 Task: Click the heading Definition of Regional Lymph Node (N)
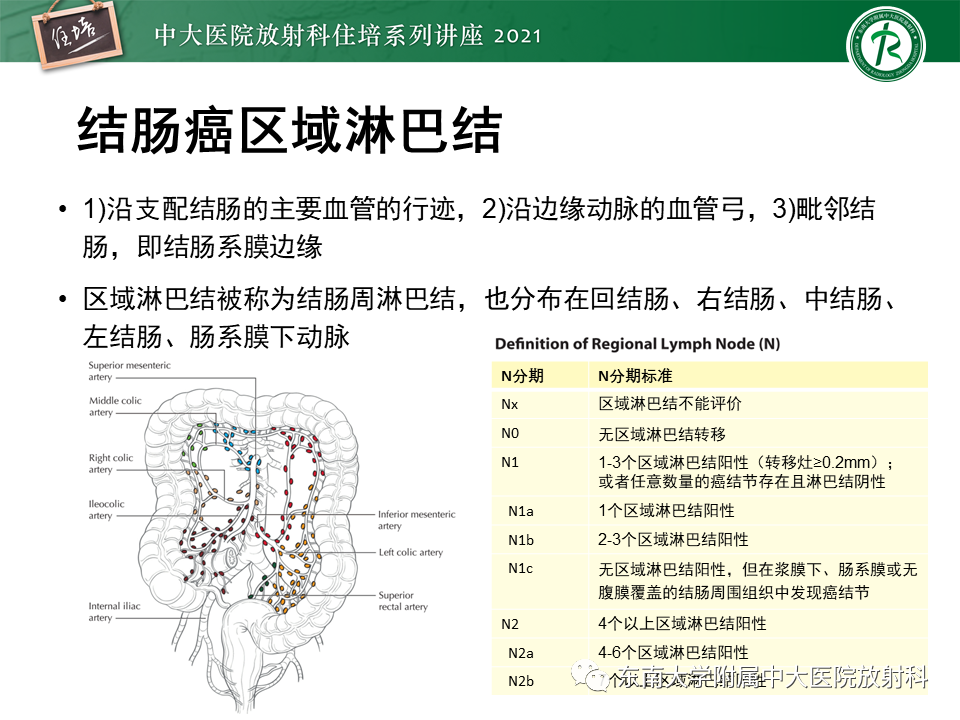637,343
